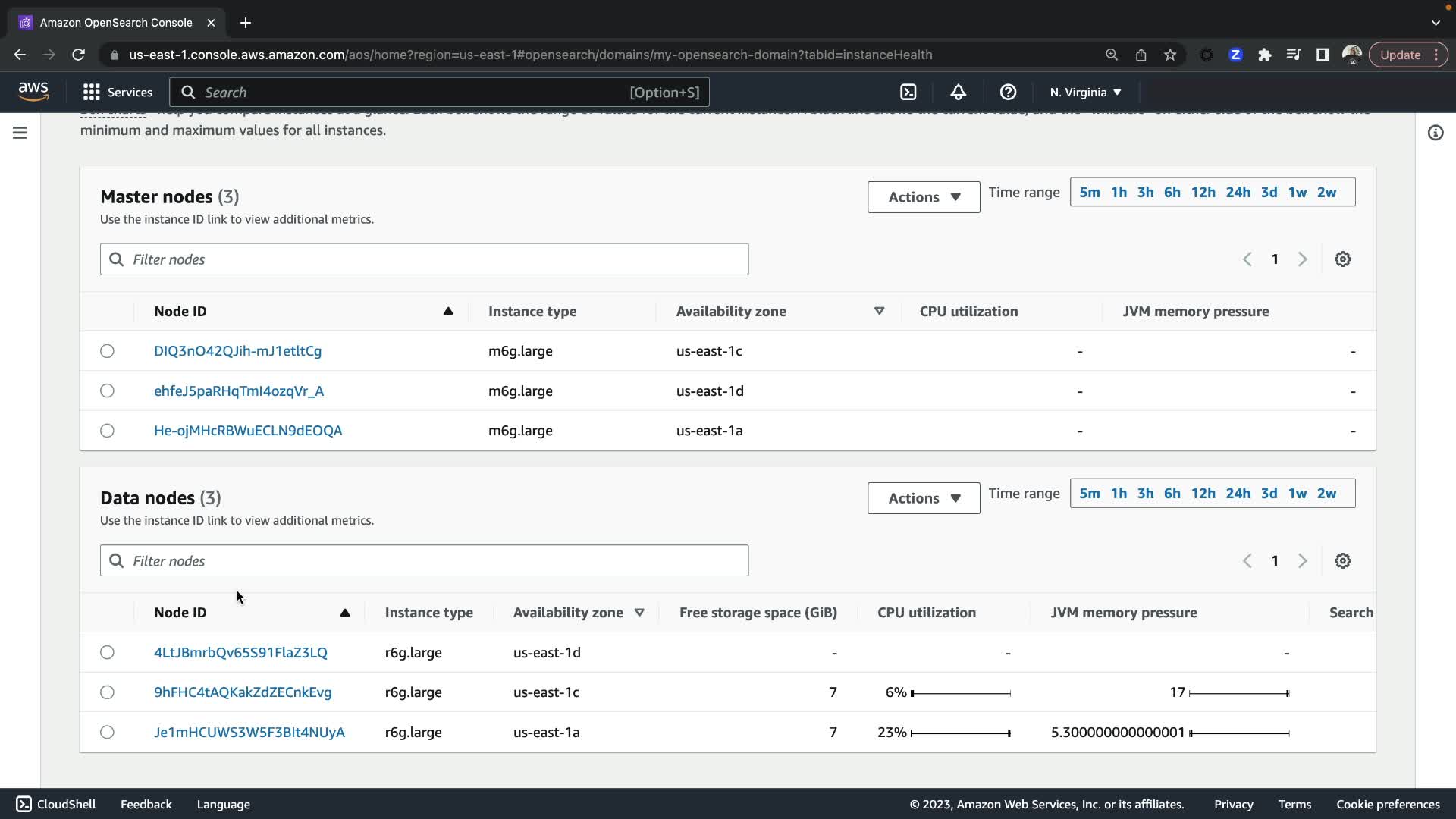Viewport: 1456px width, 819px height.
Task: Open the notifications bell icon
Action: 958,93
